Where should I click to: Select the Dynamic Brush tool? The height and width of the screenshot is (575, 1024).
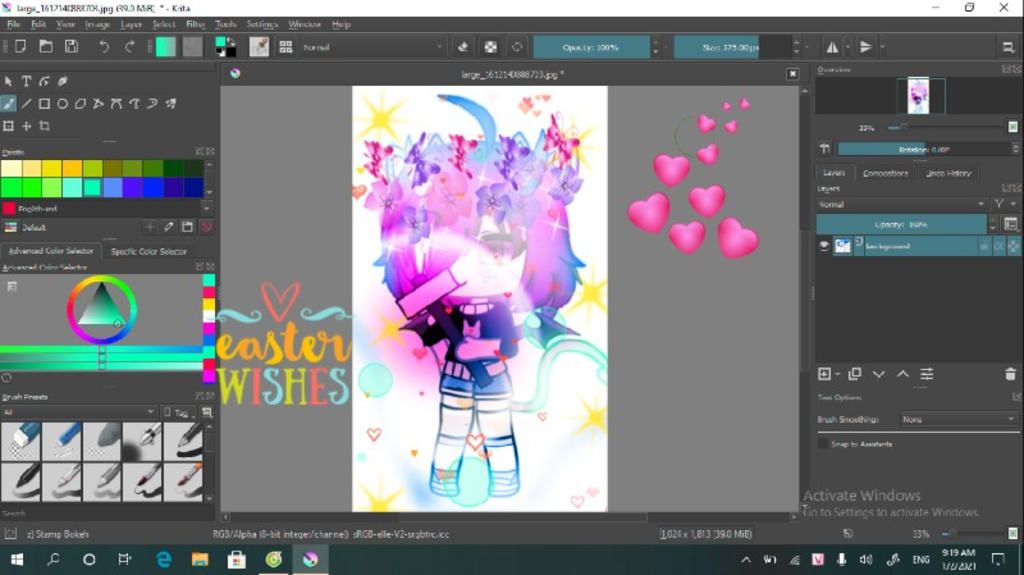152,103
